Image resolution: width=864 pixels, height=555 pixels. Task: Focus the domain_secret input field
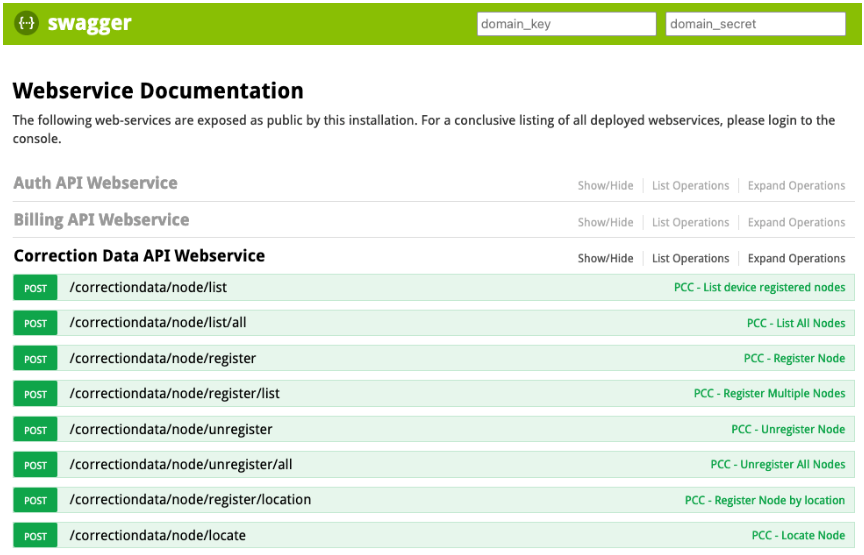pyautogui.click(x=755, y=24)
